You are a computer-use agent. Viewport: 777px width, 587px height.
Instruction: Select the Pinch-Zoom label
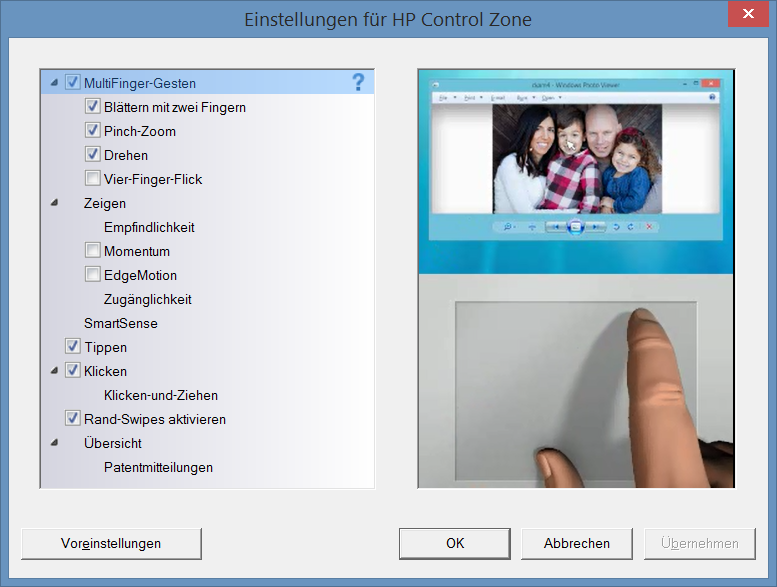click(x=140, y=131)
